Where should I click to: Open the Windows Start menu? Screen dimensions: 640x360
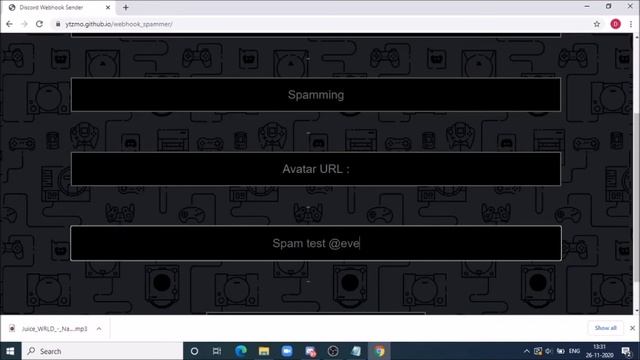pos(10,351)
